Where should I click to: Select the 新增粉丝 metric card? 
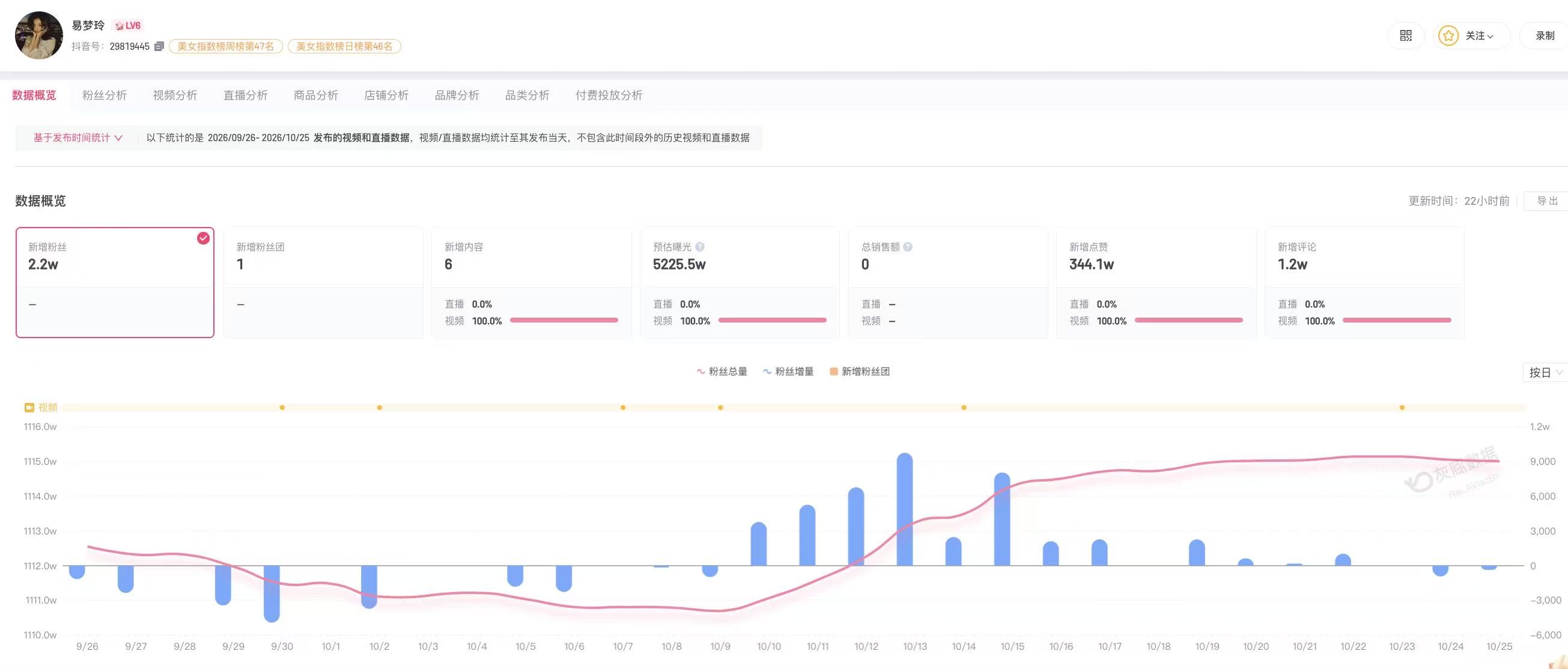115,282
